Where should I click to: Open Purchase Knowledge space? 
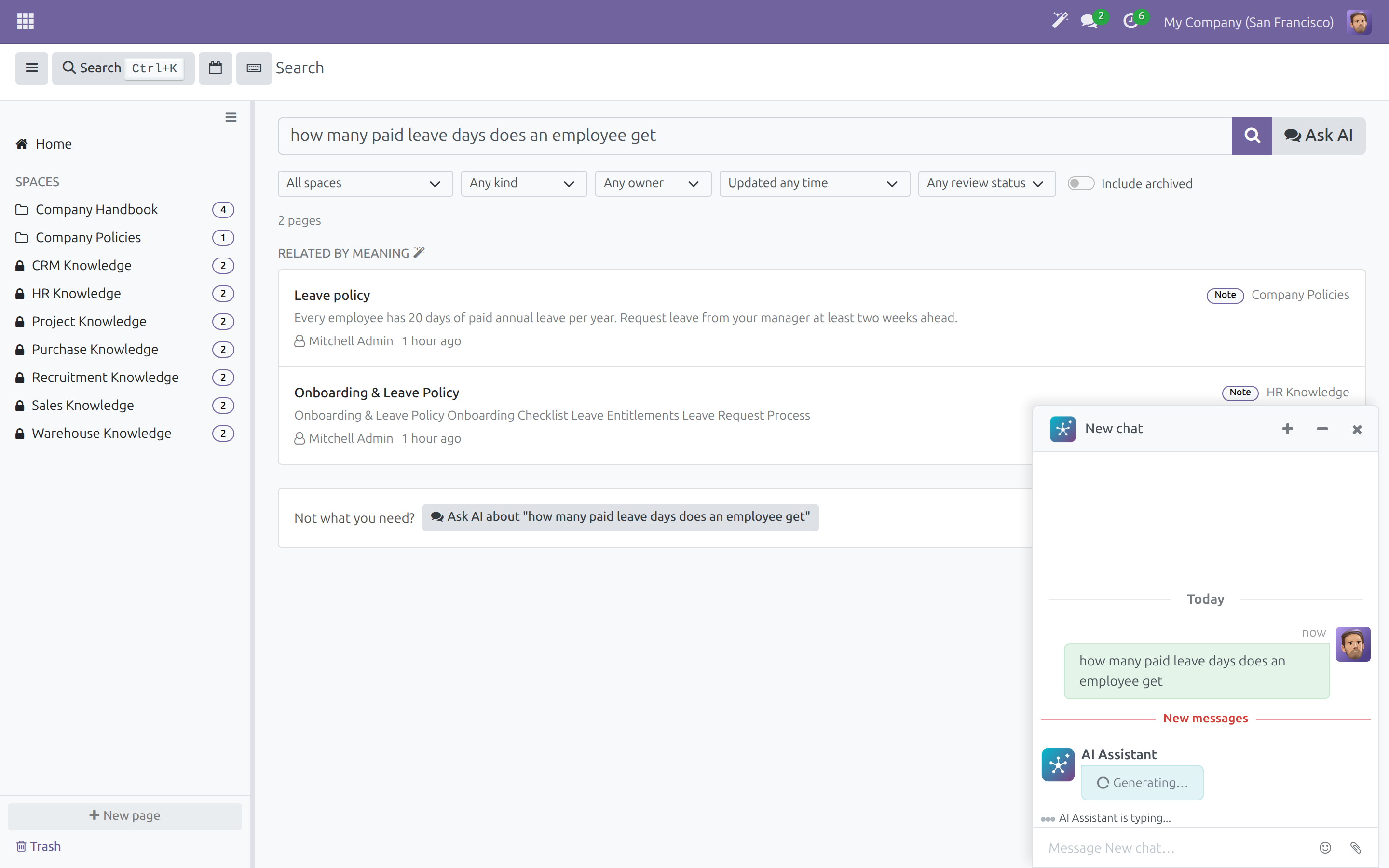124,349
